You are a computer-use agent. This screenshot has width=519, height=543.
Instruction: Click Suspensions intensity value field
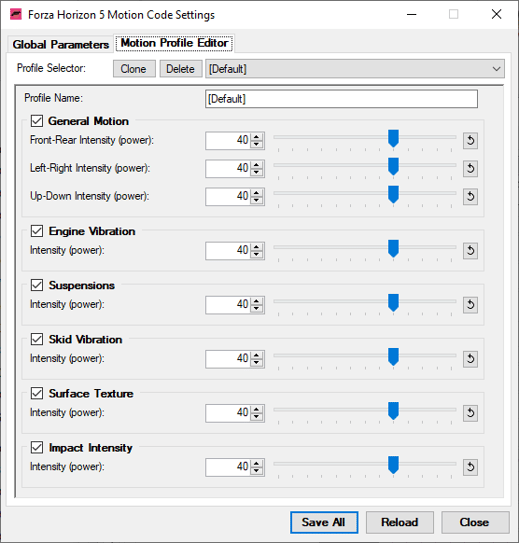228,305
